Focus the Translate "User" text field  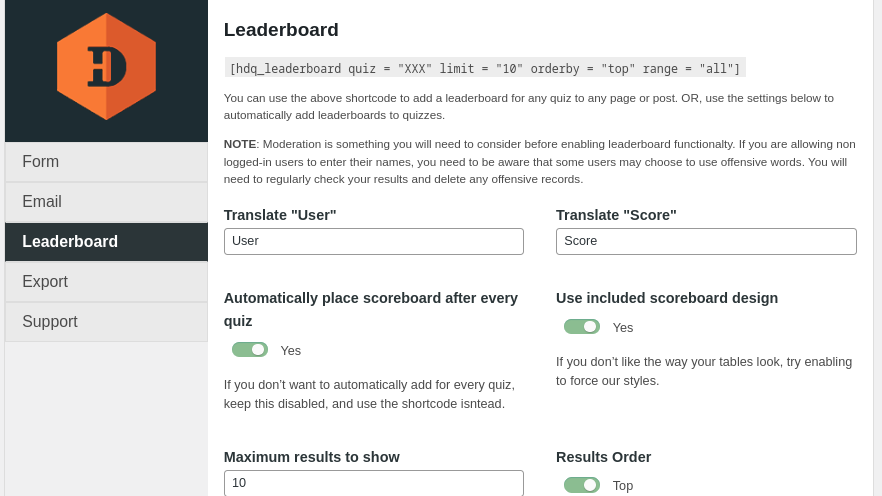373,241
